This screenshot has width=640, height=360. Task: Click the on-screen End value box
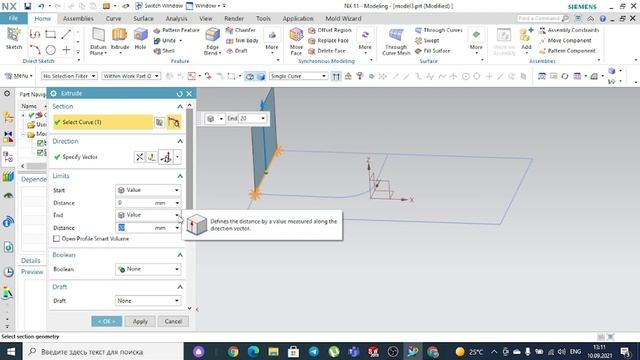tap(249, 118)
